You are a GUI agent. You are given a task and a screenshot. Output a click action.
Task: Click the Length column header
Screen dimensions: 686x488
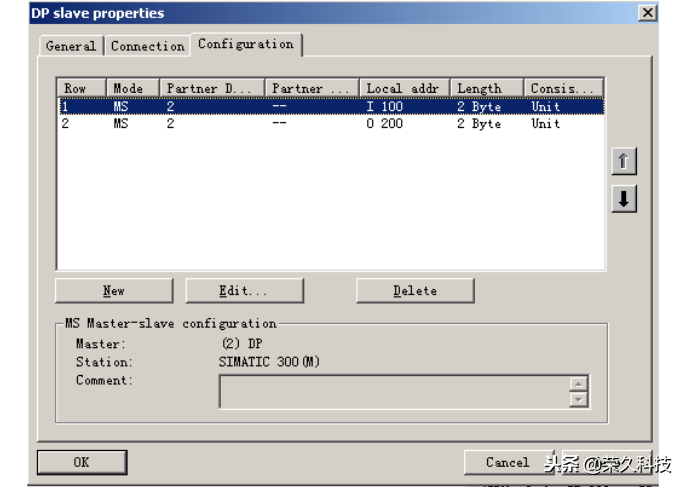pos(486,88)
